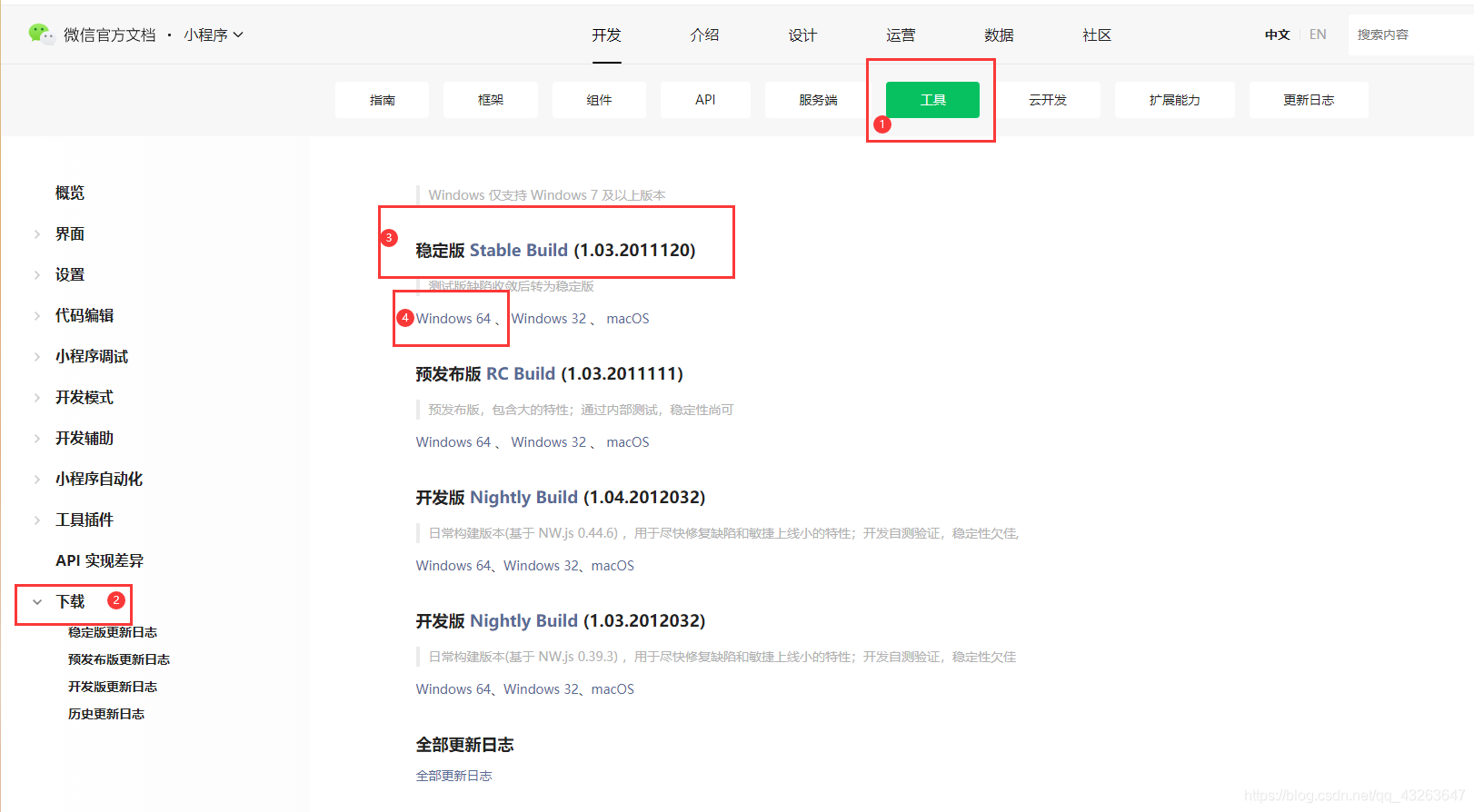Screen dimensions: 1474x812
Task: Expand the 开发辅助 sidebar chevron
Action: coord(37,439)
